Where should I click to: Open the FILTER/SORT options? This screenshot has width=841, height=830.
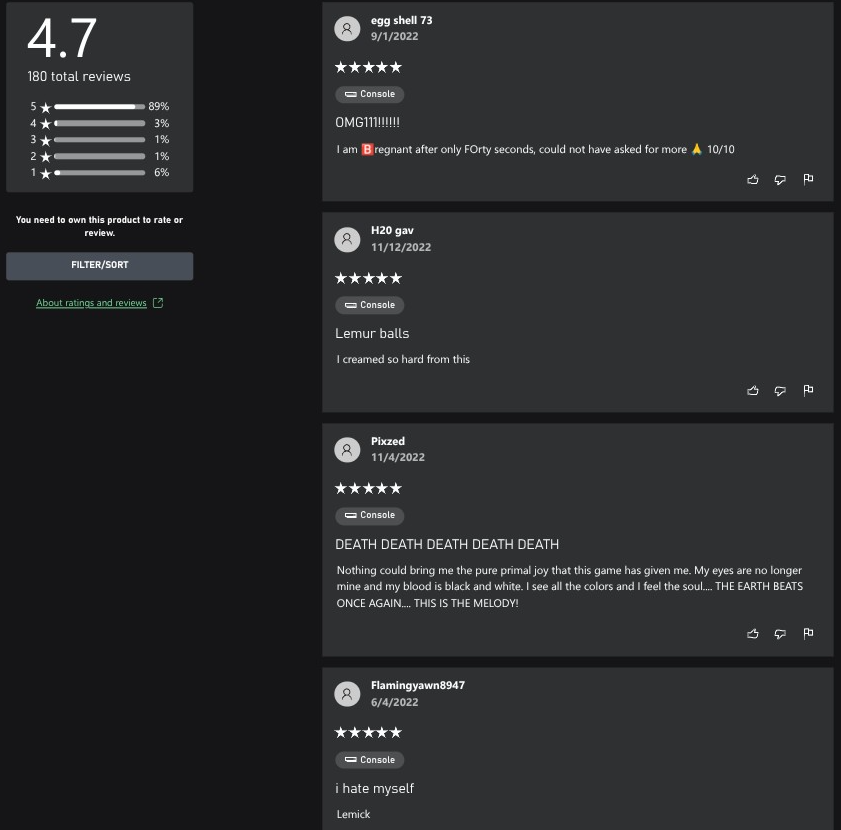(x=99, y=266)
